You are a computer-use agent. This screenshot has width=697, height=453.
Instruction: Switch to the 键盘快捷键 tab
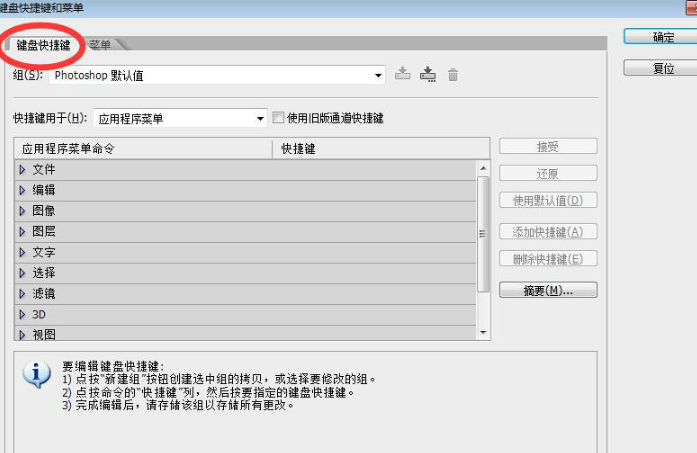tap(43, 45)
